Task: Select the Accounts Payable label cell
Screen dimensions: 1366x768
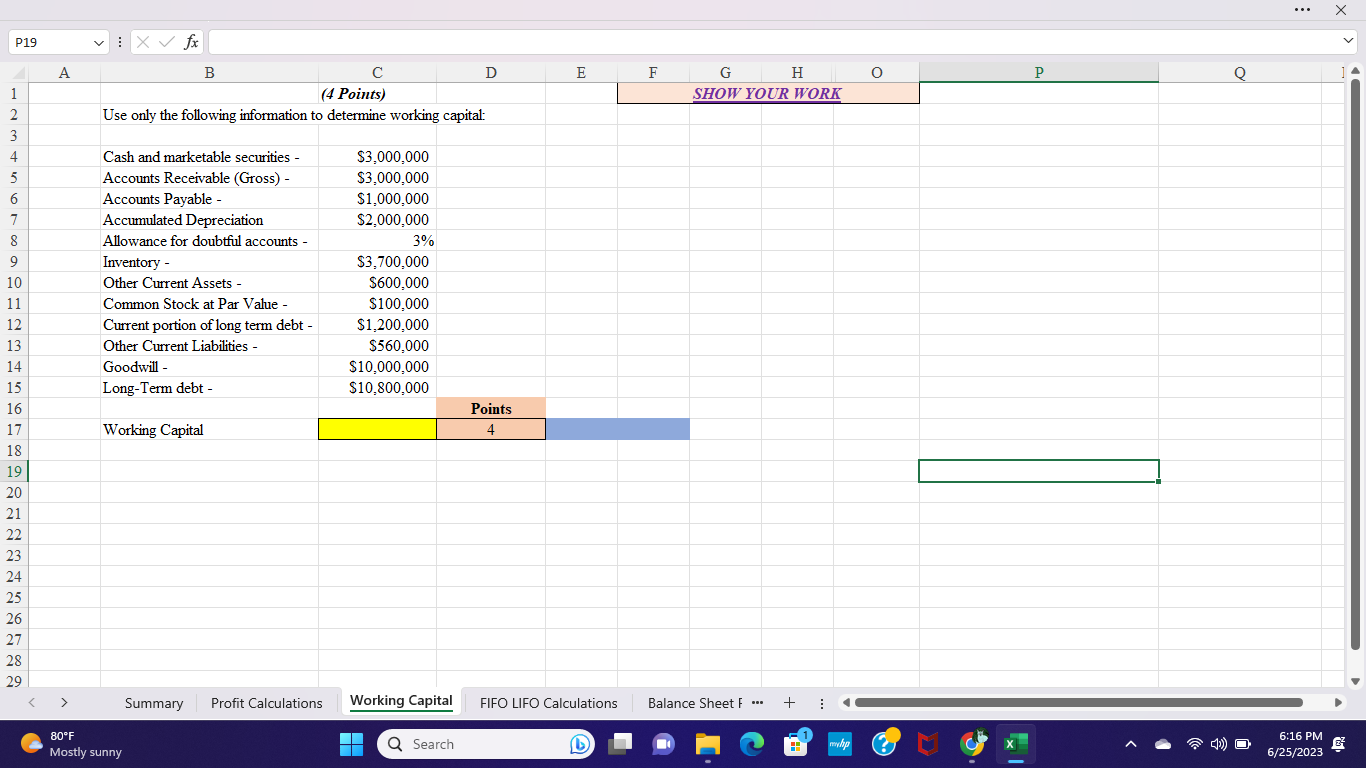Action: (x=209, y=198)
